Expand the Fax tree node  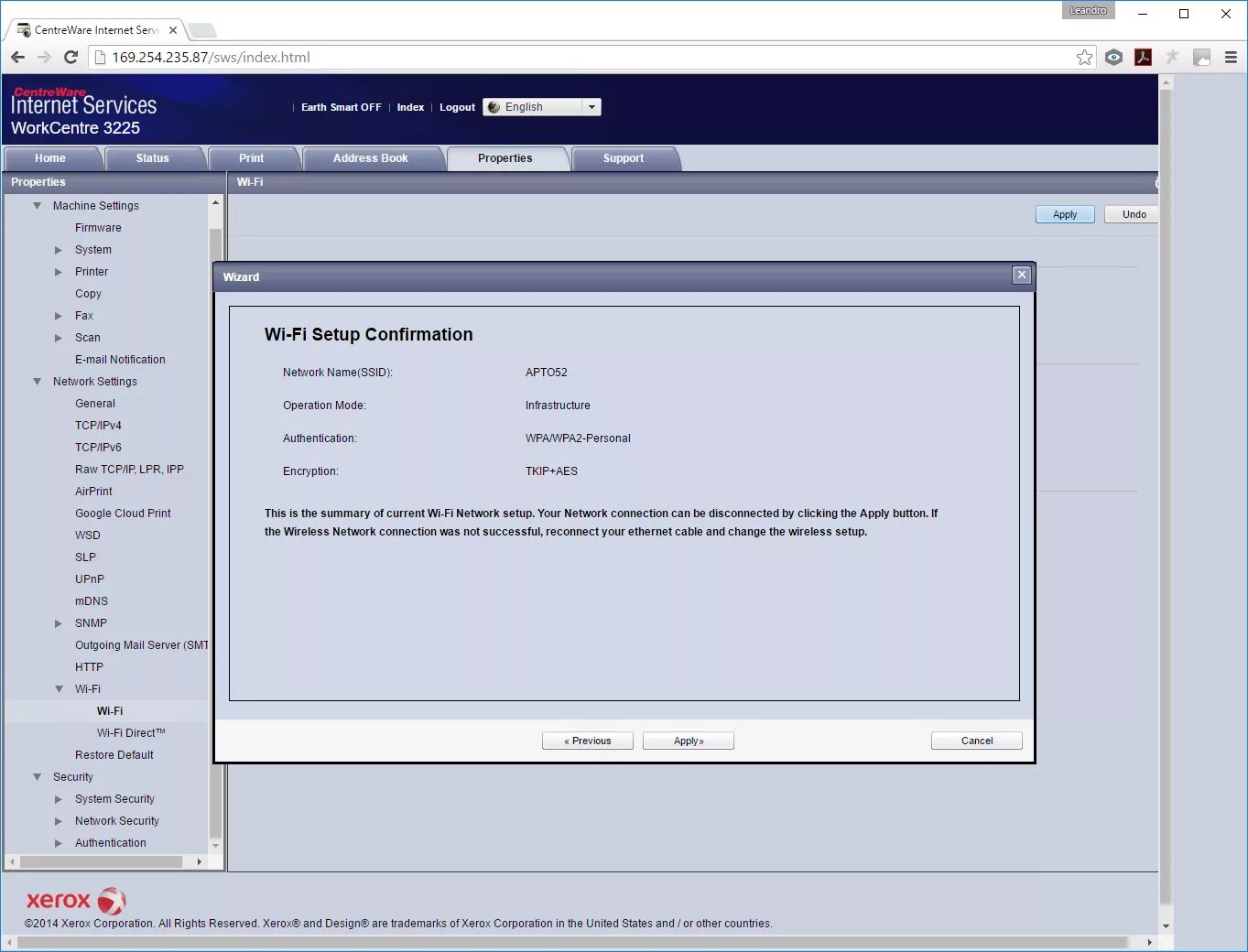(x=59, y=316)
